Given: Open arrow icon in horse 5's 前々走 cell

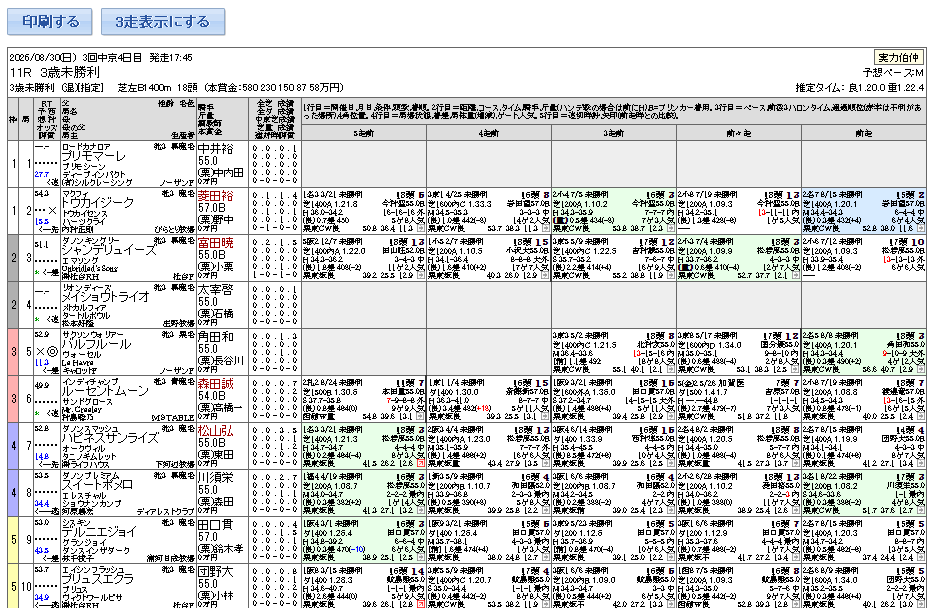Looking at the screenshot, I should pos(796,369).
